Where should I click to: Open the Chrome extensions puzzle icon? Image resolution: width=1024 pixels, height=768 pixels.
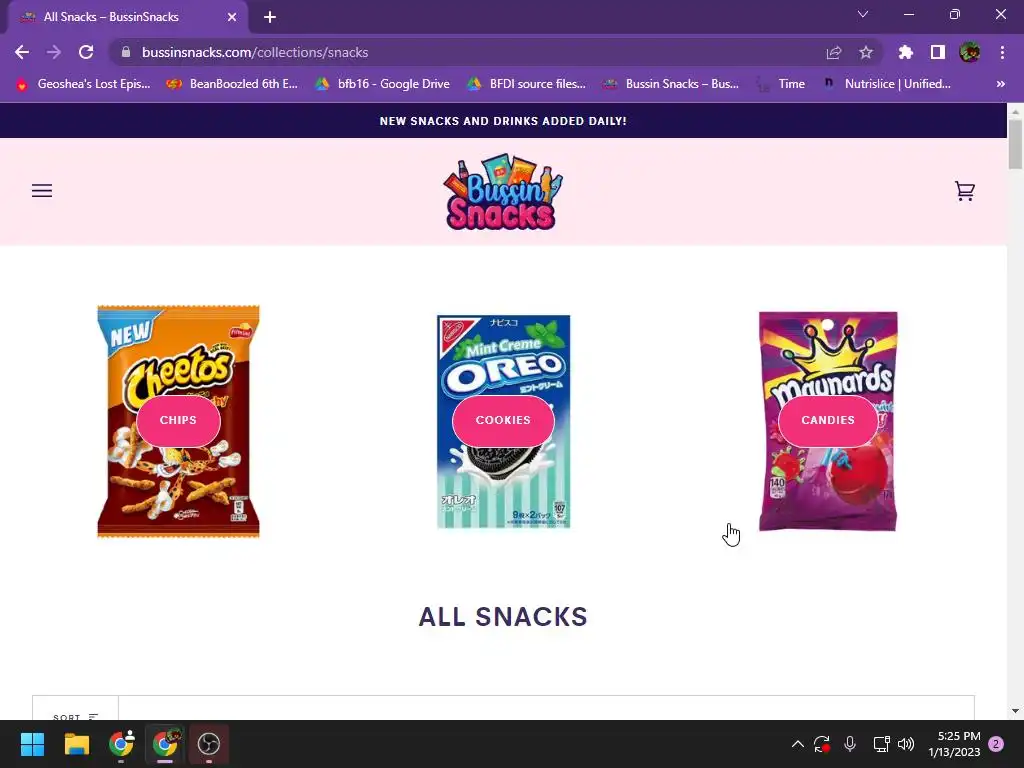click(905, 52)
